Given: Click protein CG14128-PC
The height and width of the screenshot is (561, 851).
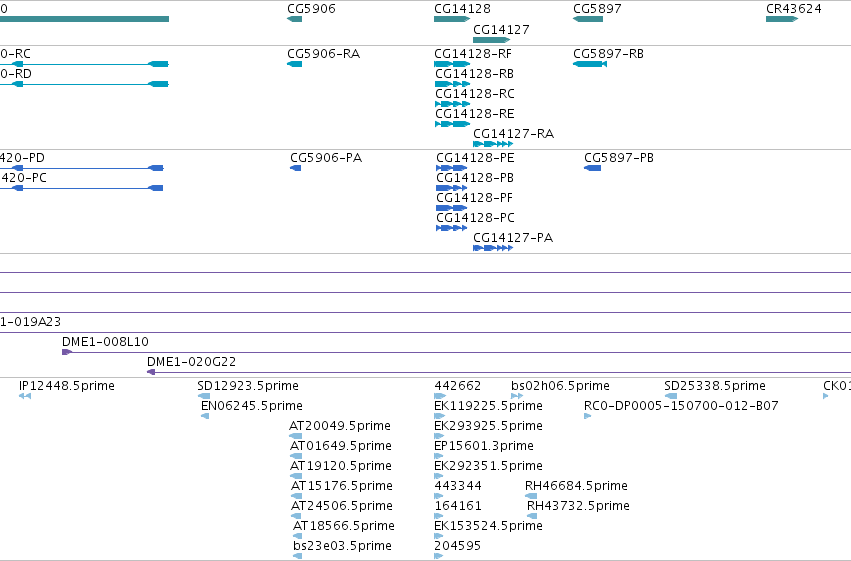Looking at the screenshot, I should [x=475, y=218].
